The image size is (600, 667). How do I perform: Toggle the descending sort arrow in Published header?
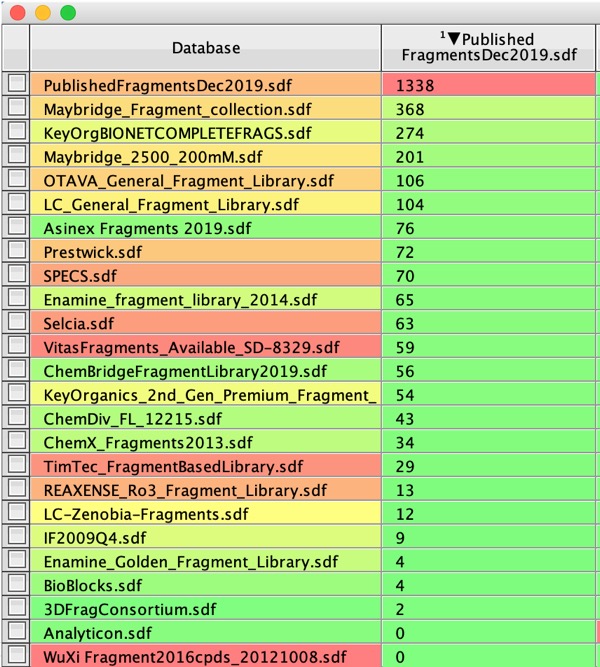[x=454, y=38]
